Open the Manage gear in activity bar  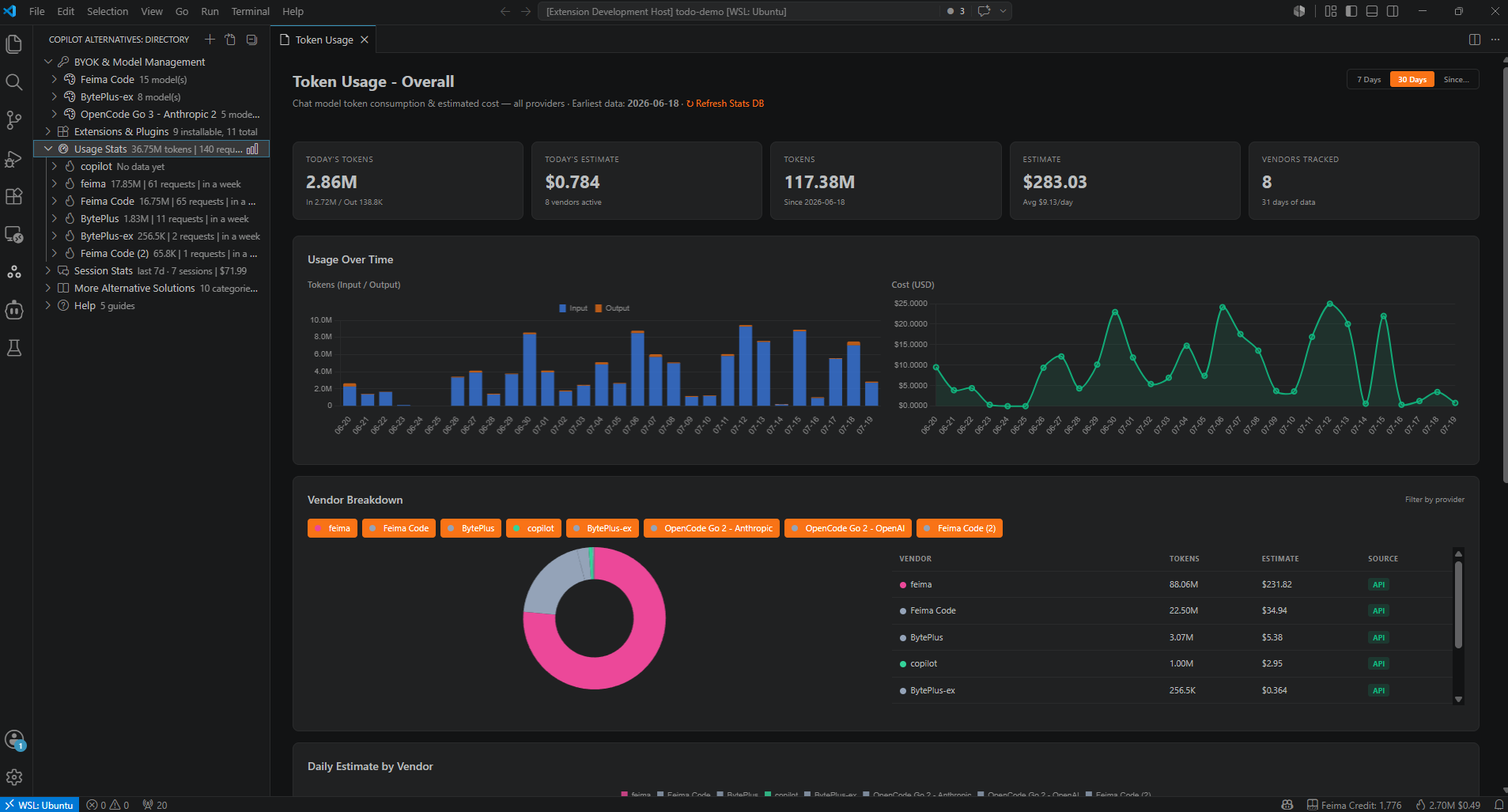click(14, 778)
